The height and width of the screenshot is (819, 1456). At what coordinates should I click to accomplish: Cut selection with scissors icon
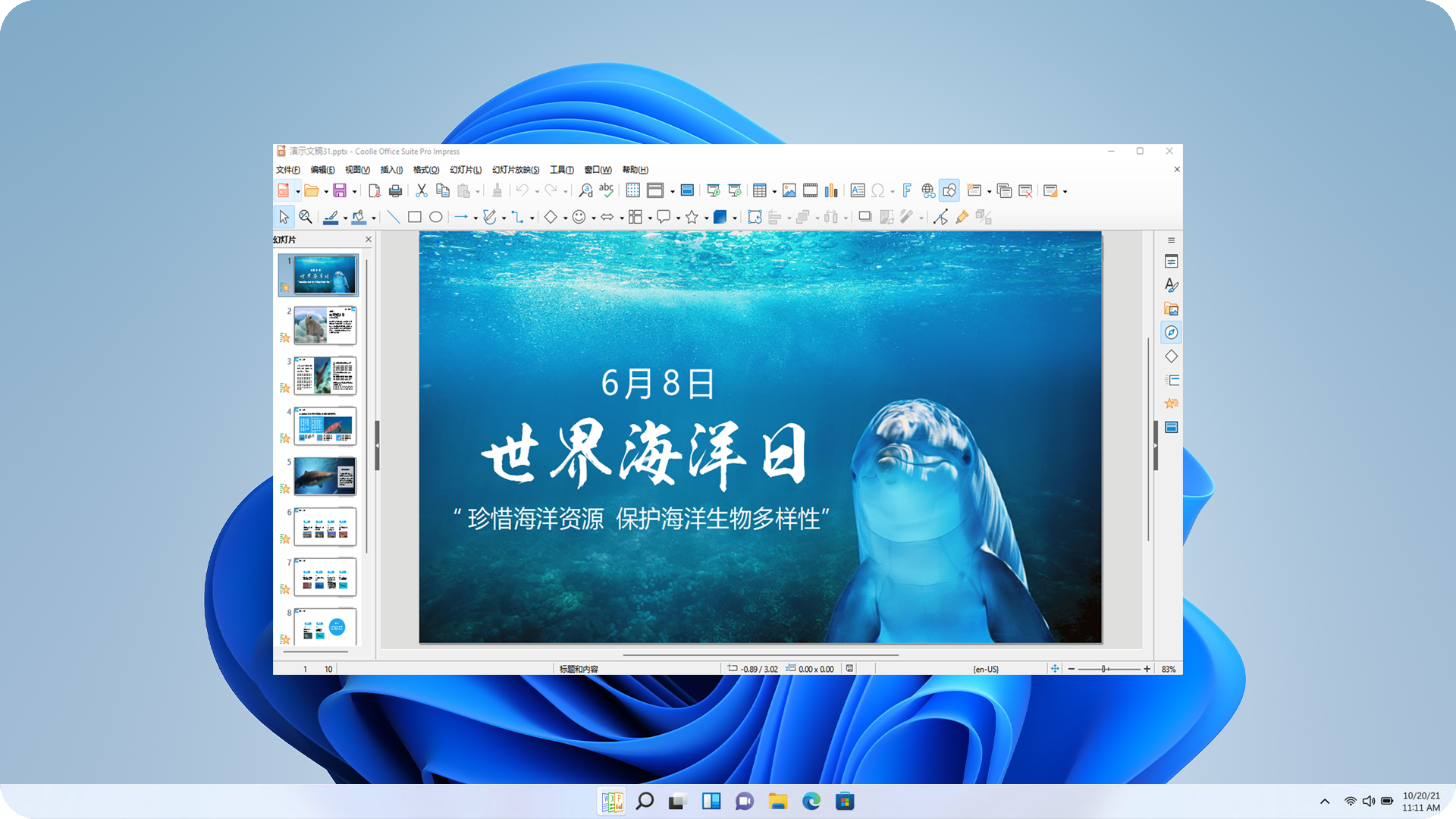click(x=422, y=190)
